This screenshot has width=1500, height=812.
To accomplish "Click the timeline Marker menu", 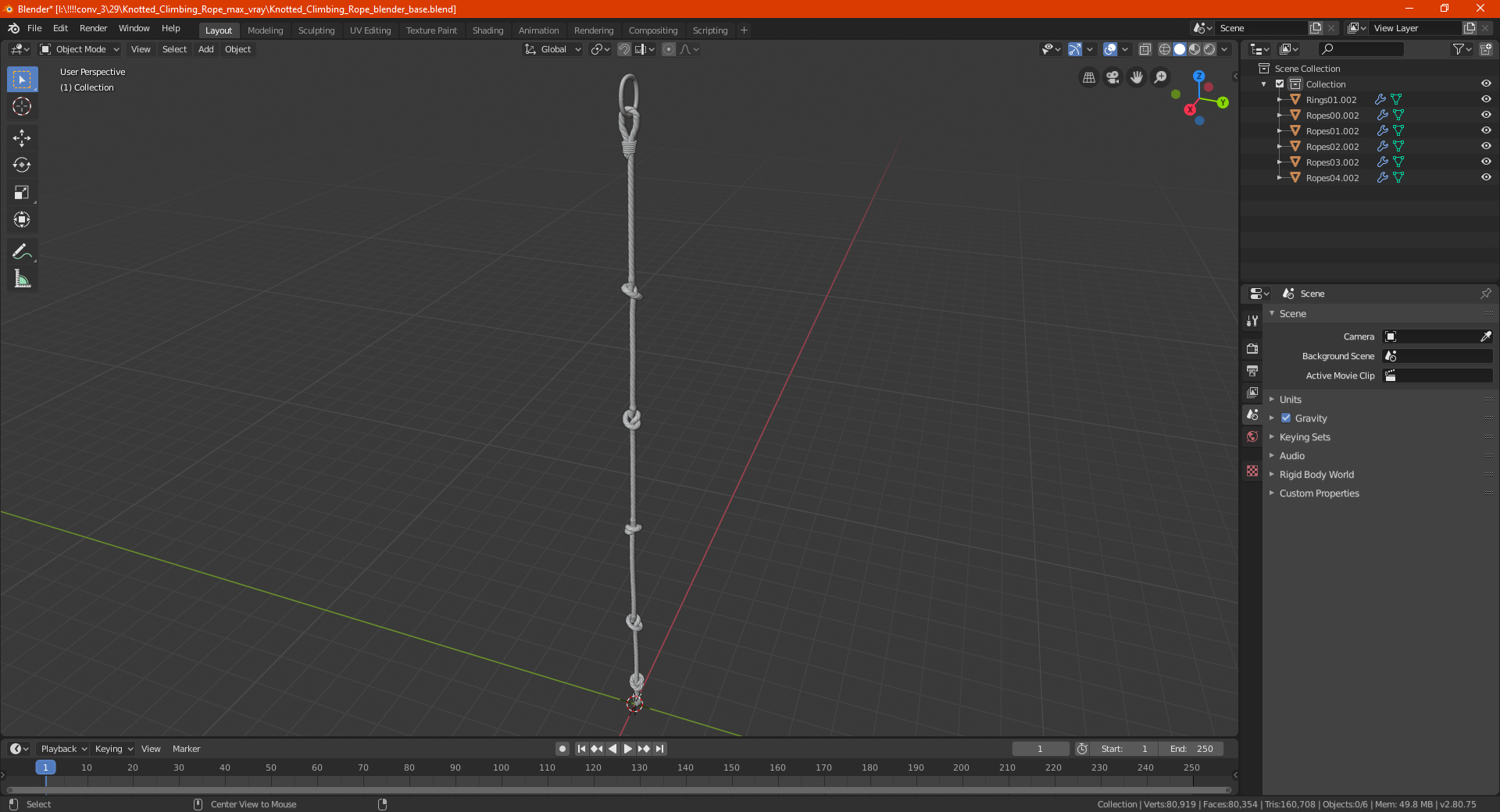I will point(186,749).
